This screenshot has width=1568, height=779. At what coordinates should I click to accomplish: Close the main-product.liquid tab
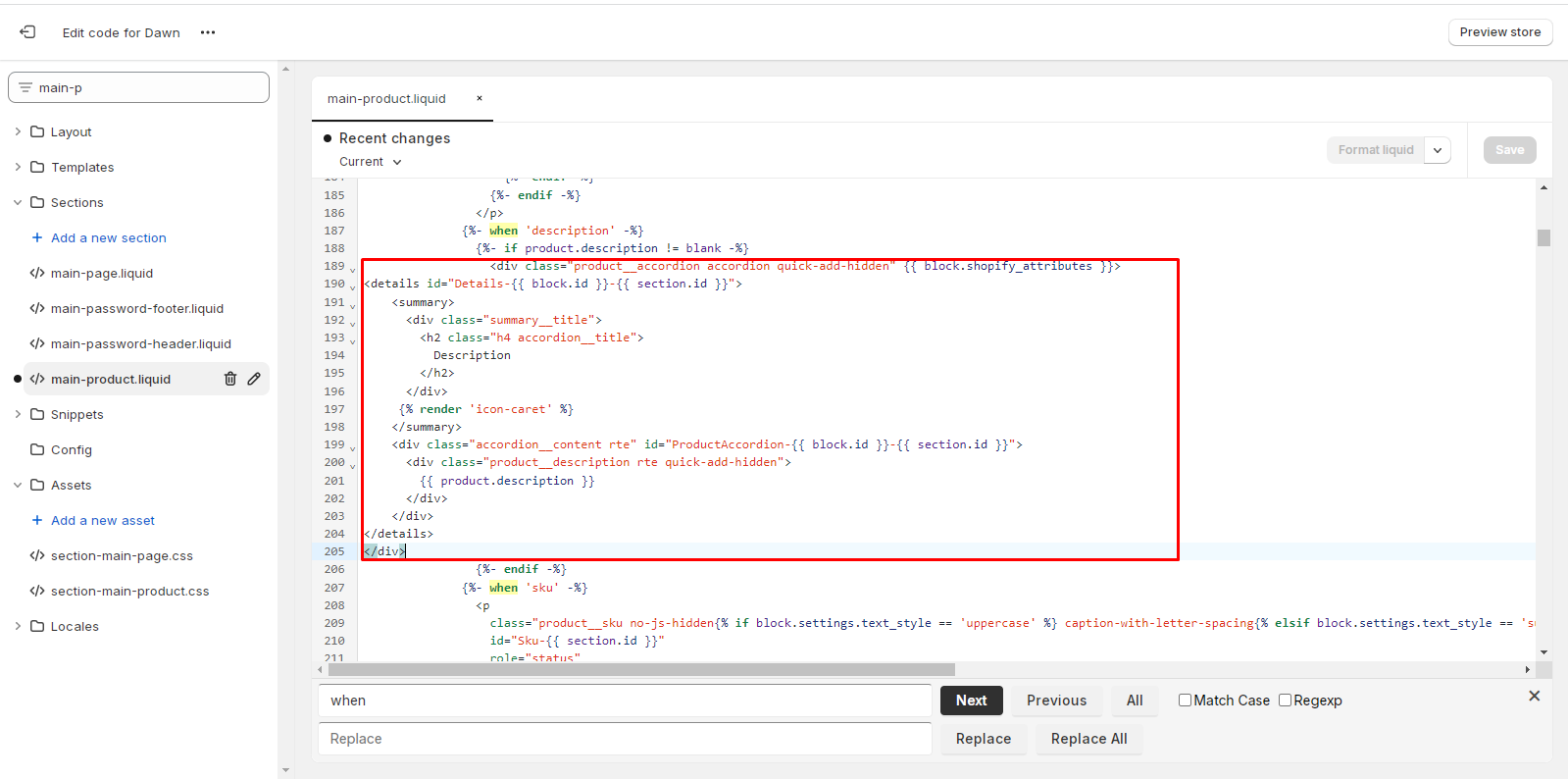coord(480,98)
